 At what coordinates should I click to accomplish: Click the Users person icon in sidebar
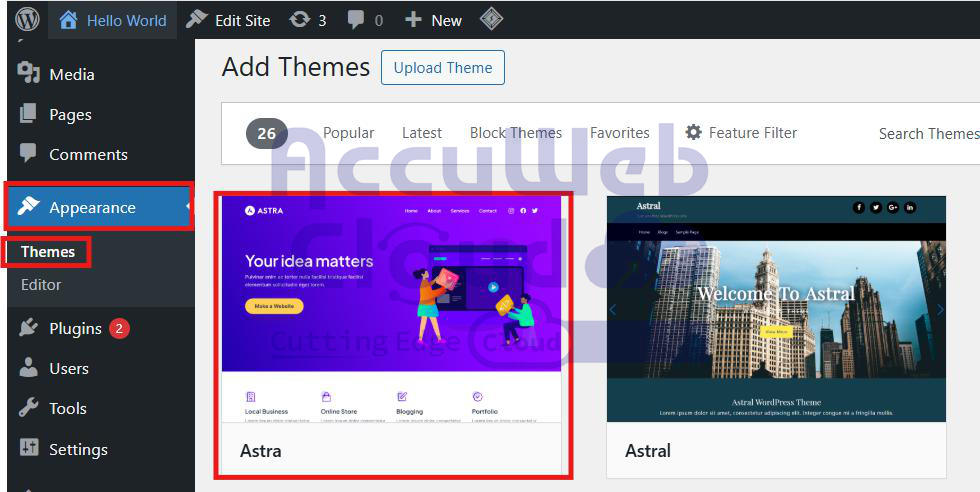point(28,368)
